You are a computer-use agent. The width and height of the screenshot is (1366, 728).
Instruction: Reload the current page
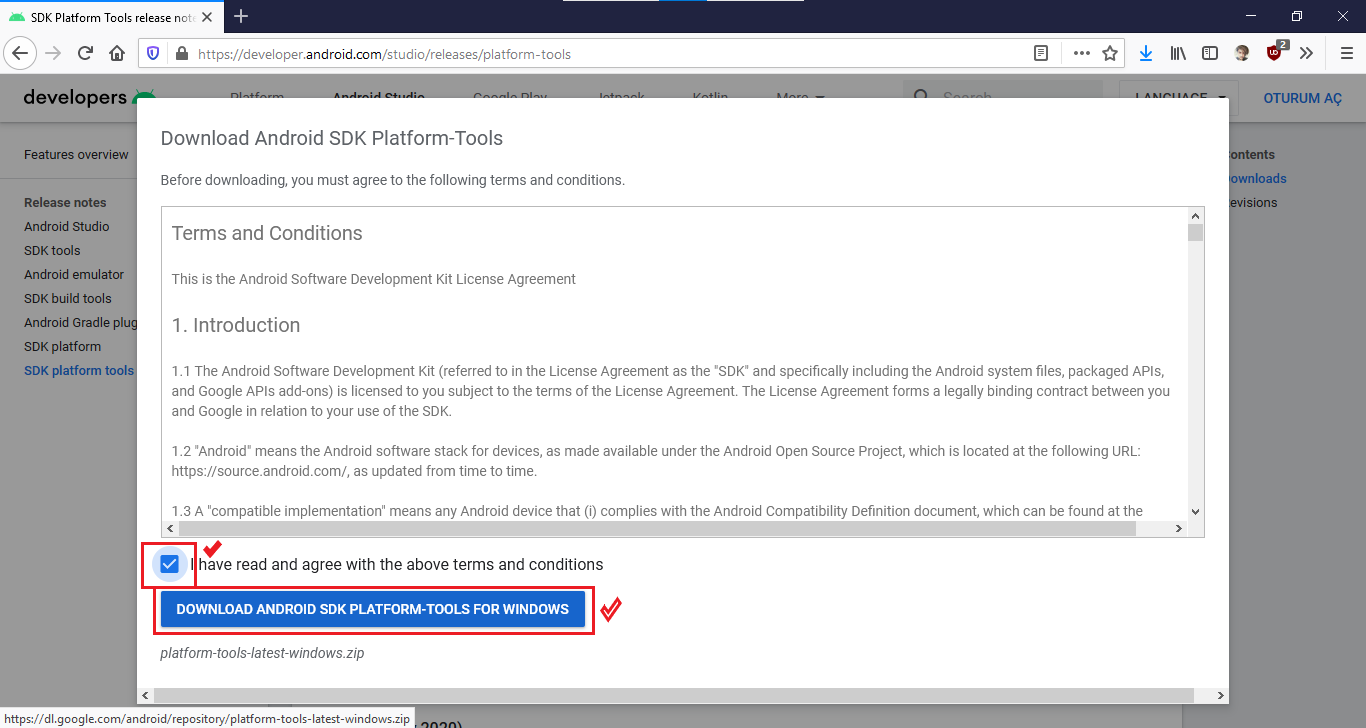tap(85, 53)
